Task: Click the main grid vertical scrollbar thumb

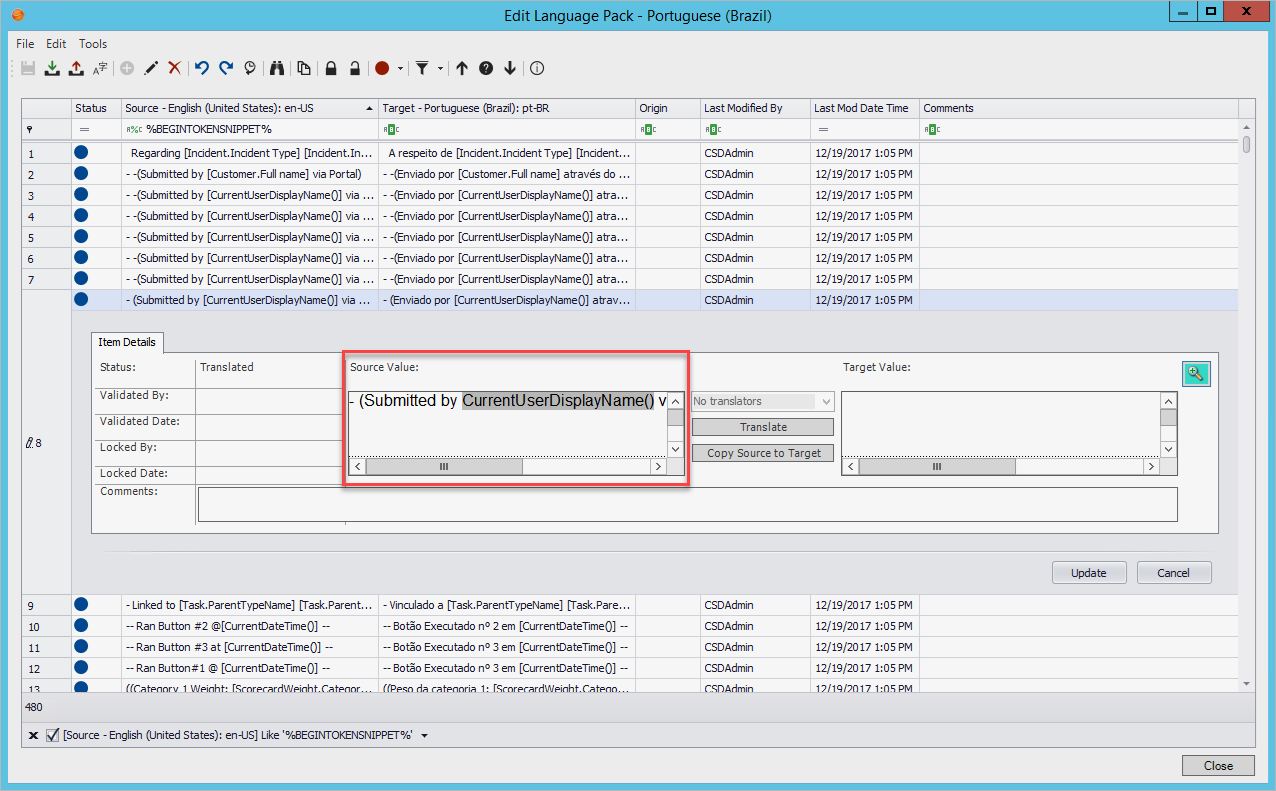Action: click(1247, 145)
